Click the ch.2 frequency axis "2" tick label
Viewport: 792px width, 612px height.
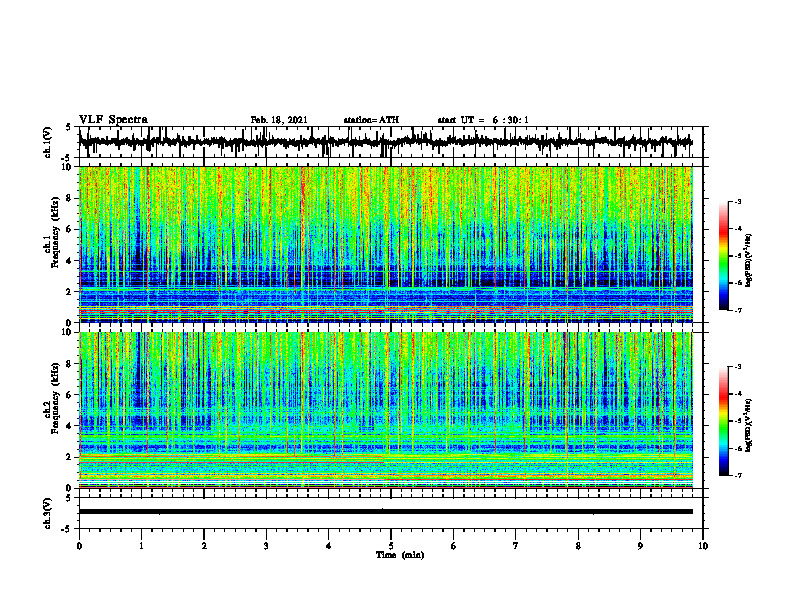[69, 457]
